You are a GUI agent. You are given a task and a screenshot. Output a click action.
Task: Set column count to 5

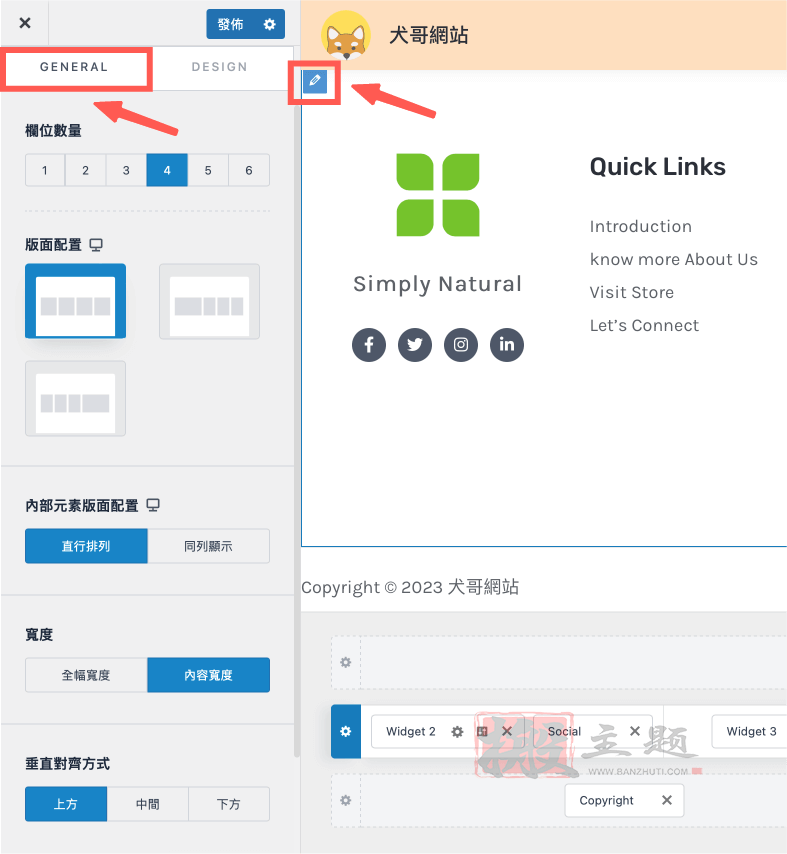(x=208, y=170)
